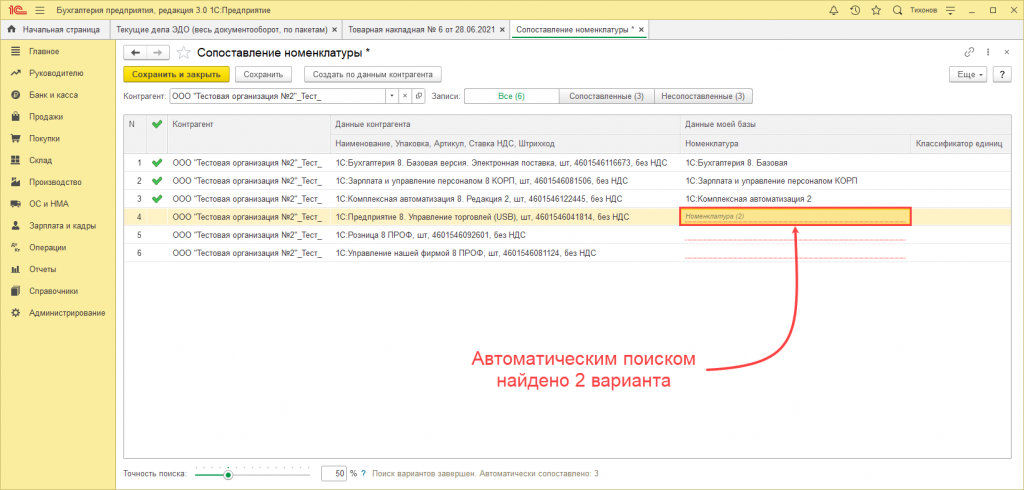This screenshot has height=490, width=1024.
Task: Open history clock icon in title bar
Action: click(854, 10)
